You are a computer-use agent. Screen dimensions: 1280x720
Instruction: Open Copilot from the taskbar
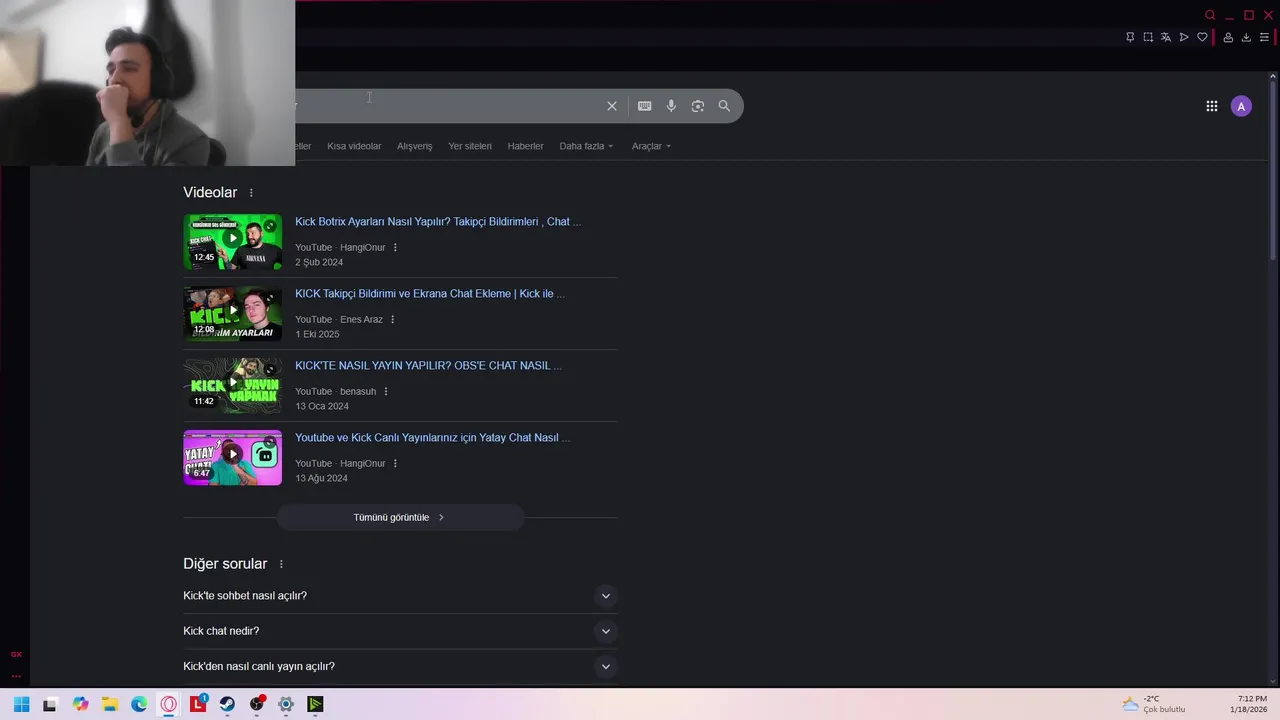click(x=80, y=704)
